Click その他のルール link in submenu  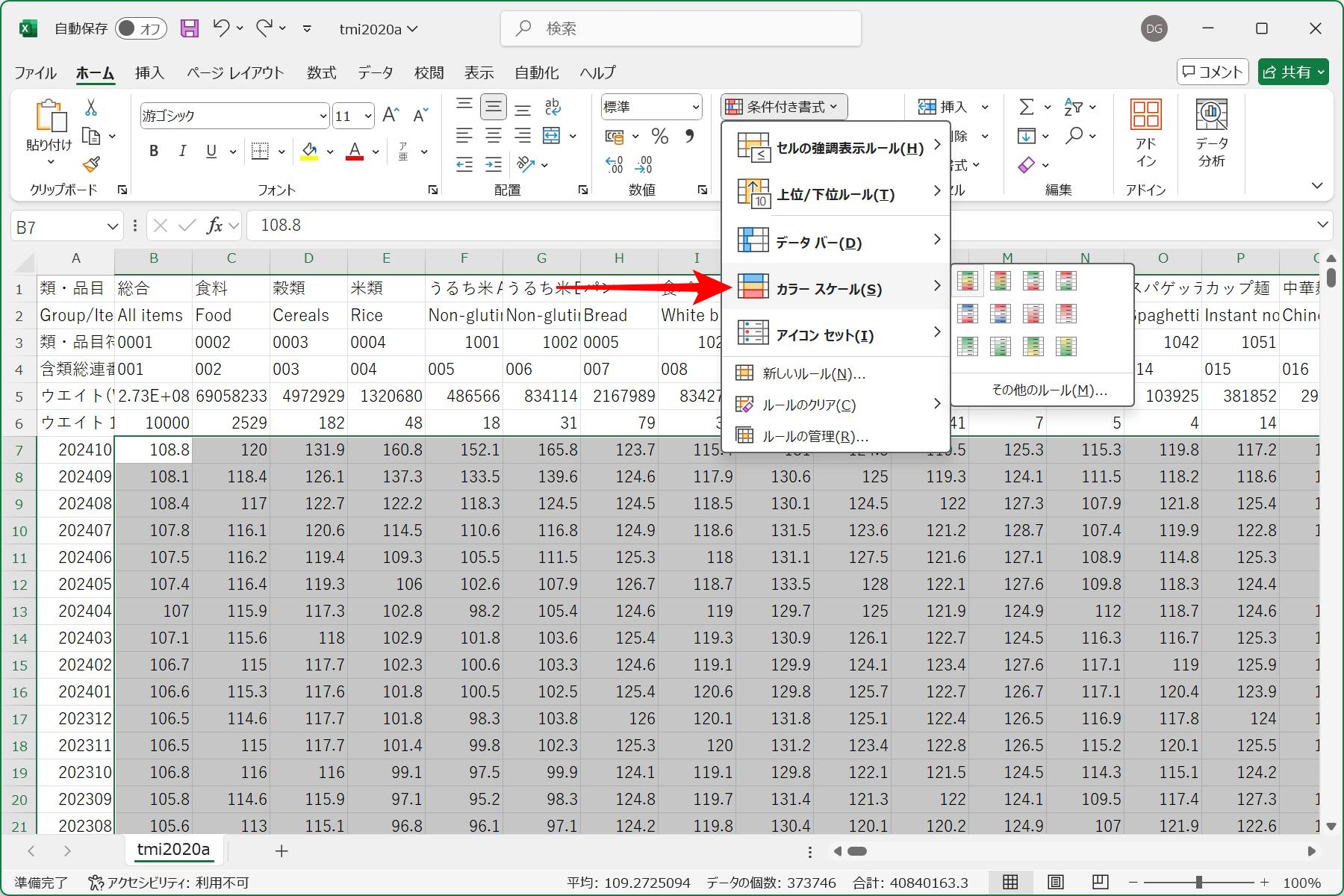1049,390
